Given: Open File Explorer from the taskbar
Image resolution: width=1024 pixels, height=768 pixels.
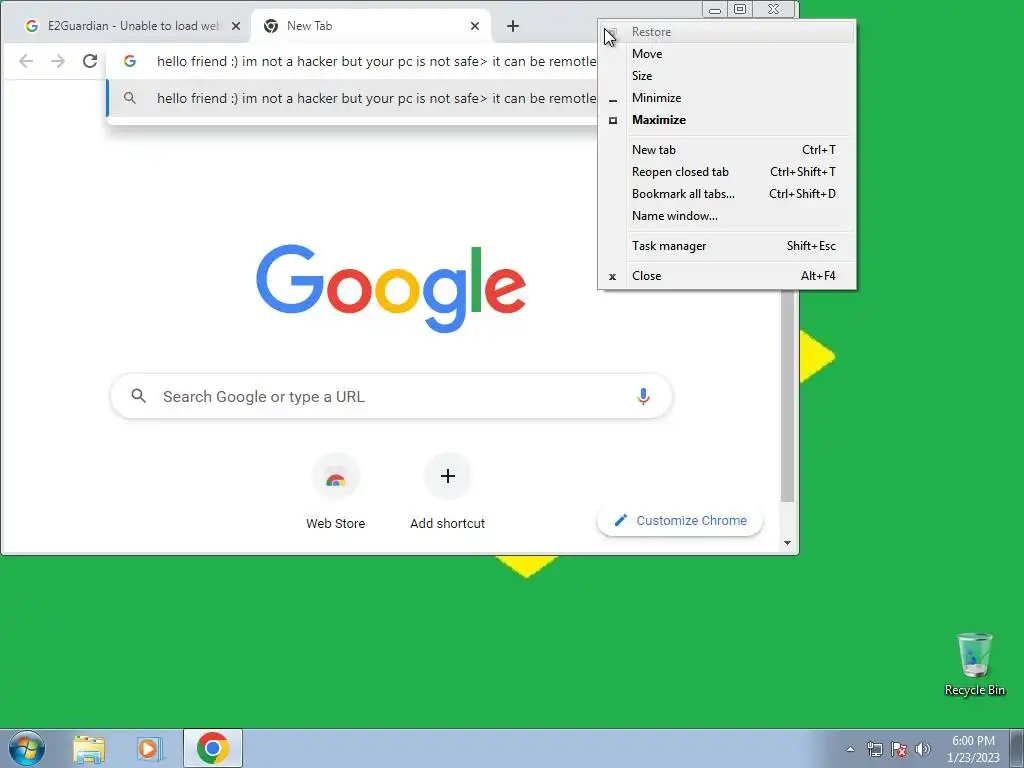Looking at the screenshot, I should 89,749.
